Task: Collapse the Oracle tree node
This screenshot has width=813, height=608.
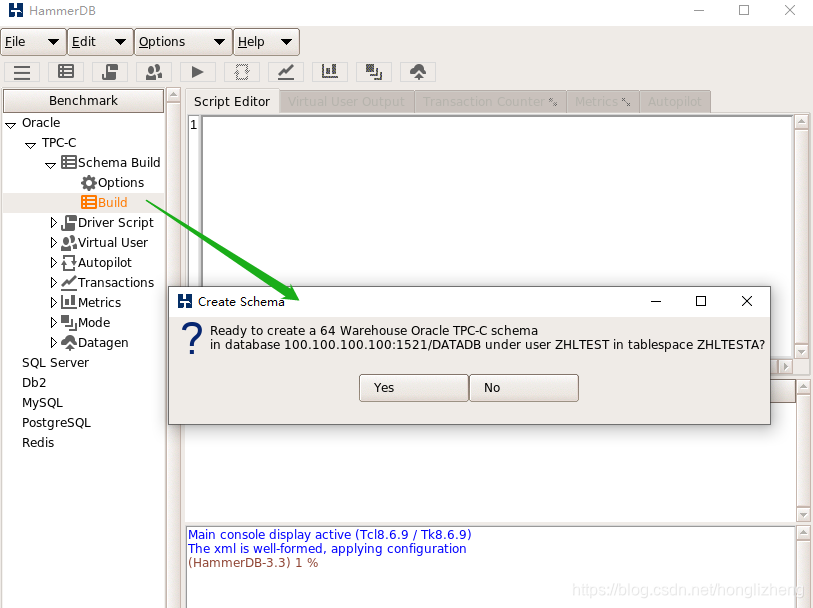Action: [10, 125]
